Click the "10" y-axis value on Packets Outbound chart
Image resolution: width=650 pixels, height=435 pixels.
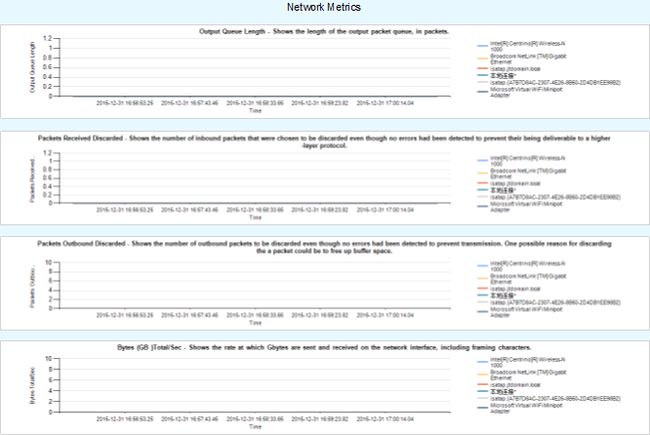48,262
